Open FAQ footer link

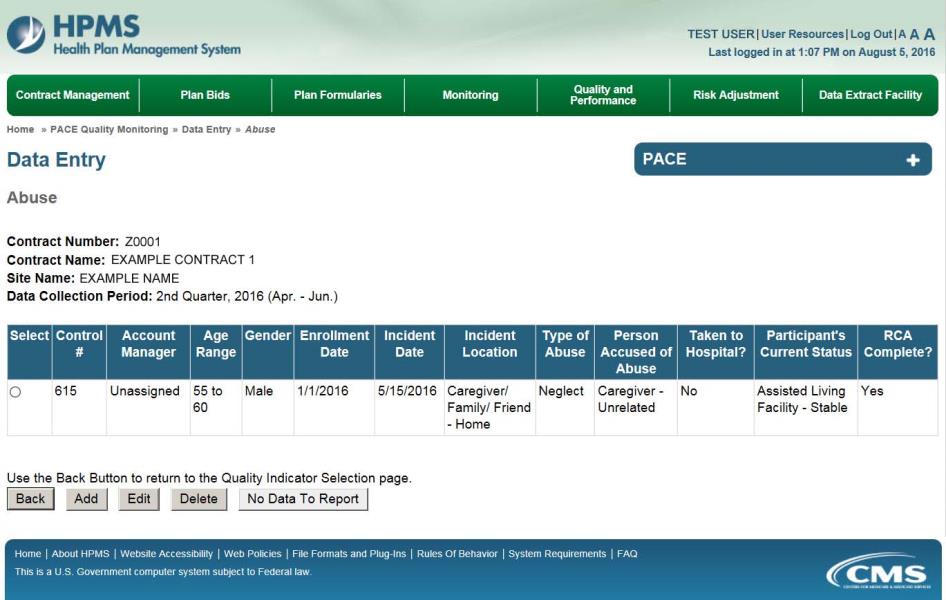(x=627, y=554)
